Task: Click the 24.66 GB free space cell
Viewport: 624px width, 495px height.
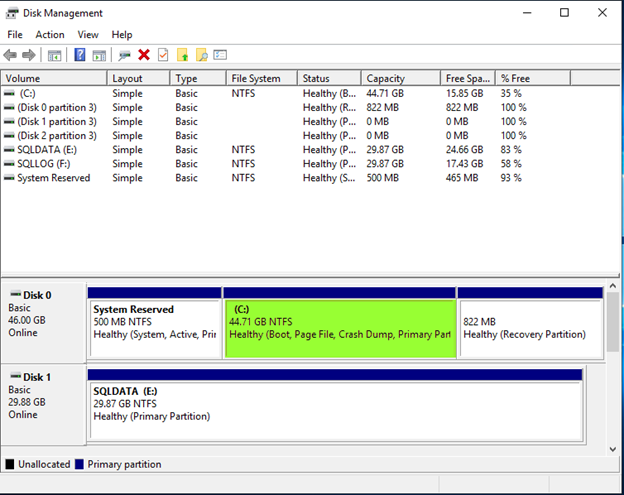Action: coord(464,150)
